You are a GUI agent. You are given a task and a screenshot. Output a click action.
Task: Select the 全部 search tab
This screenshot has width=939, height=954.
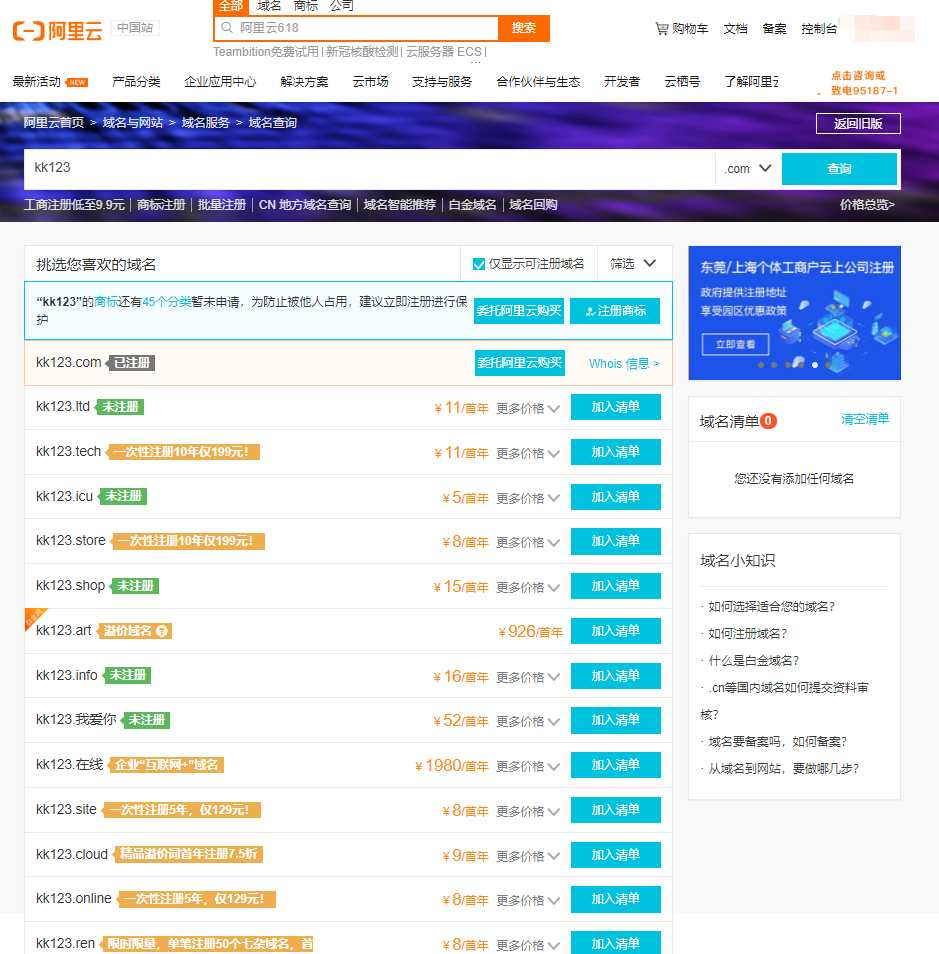coord(231,6)
